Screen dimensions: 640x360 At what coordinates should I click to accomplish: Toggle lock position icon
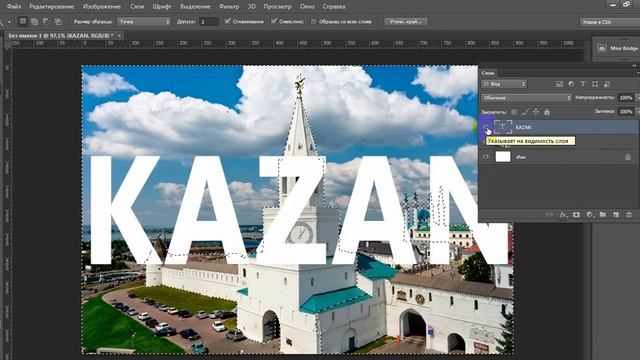coord(536,112)
